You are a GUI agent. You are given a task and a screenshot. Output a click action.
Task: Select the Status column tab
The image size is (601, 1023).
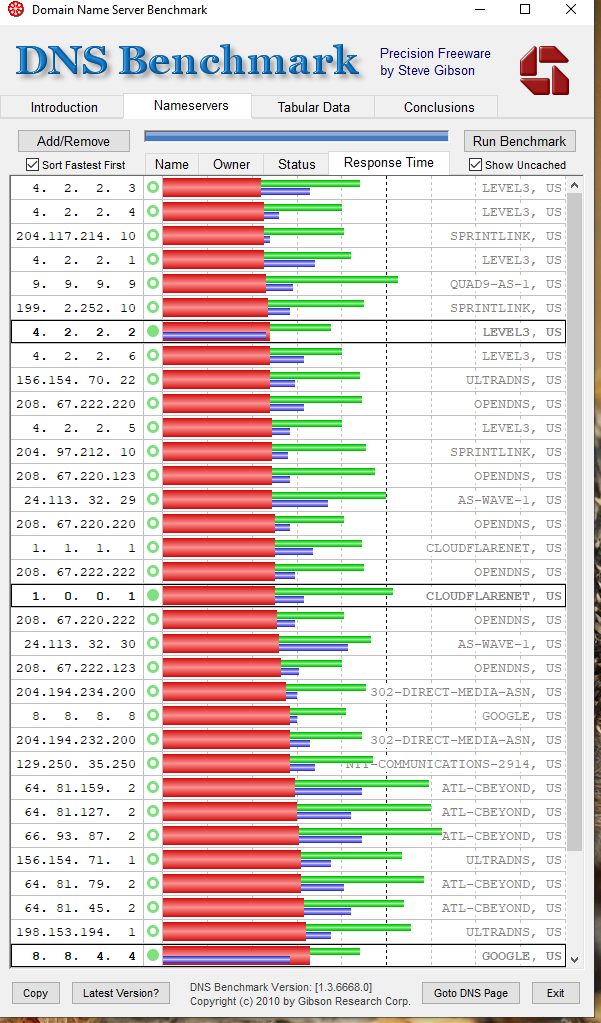296,164
